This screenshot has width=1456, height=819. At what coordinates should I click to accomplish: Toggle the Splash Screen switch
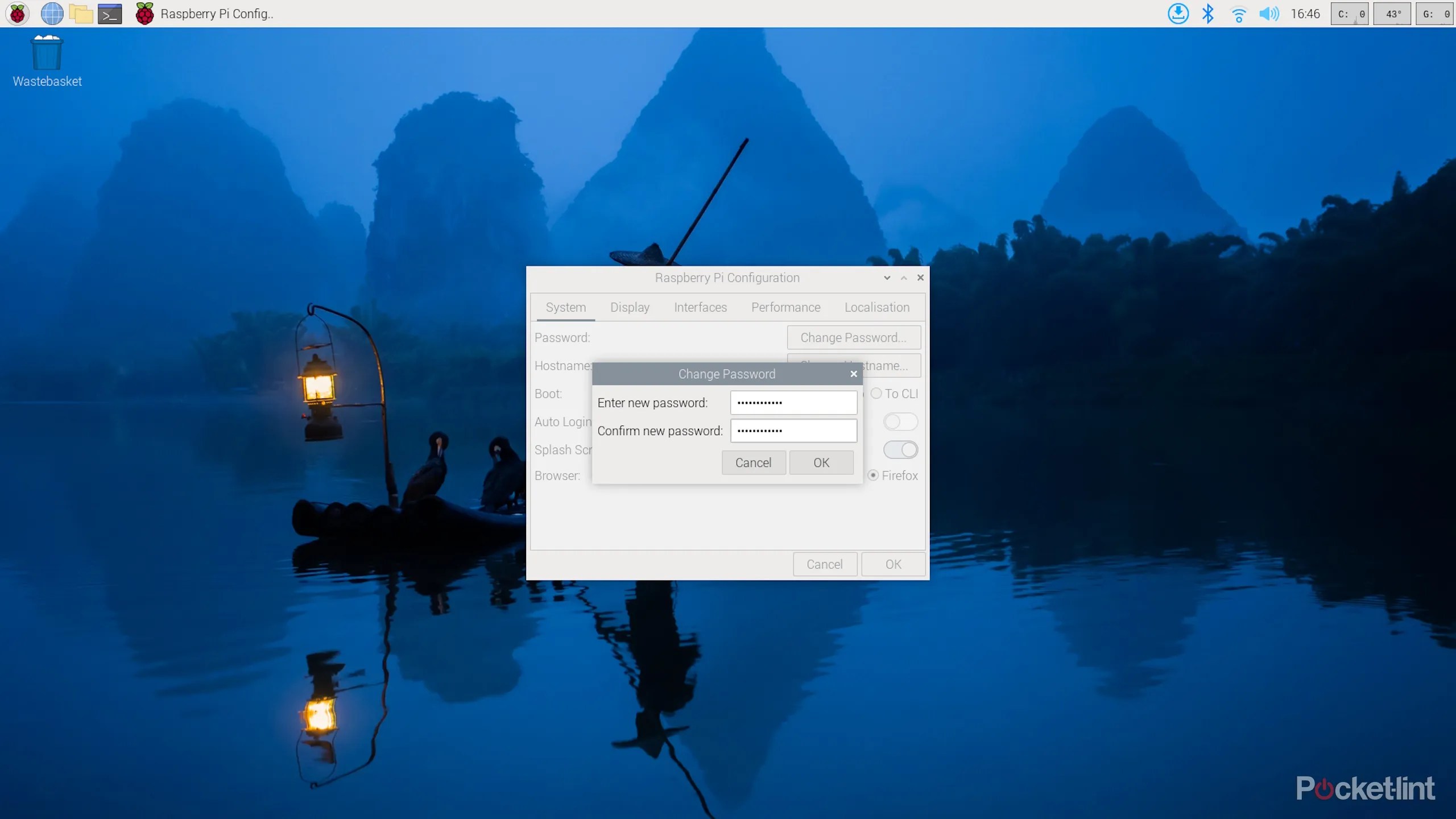tap(900, 450)
